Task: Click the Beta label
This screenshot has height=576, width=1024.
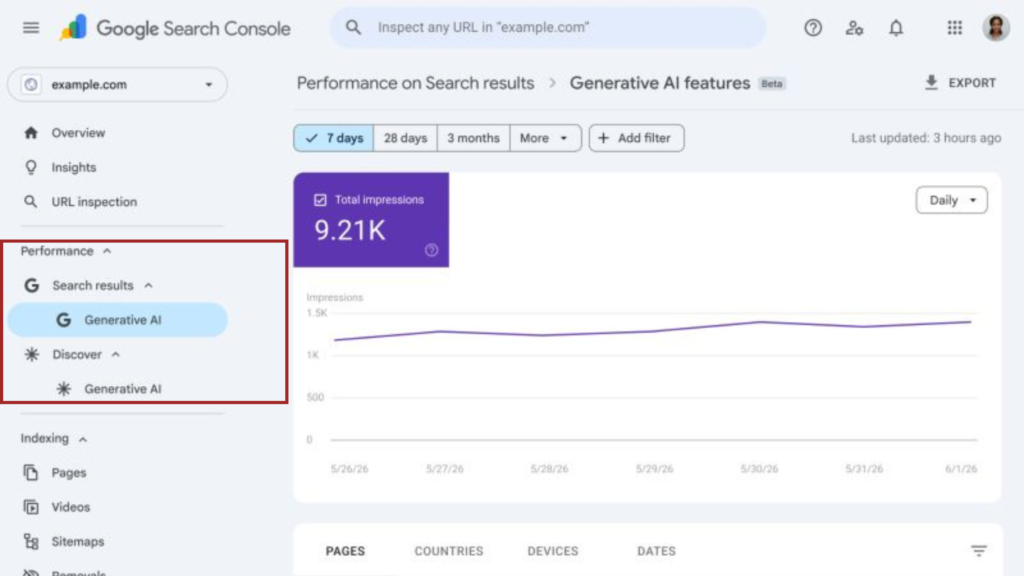Action: (x=772, y=84)
